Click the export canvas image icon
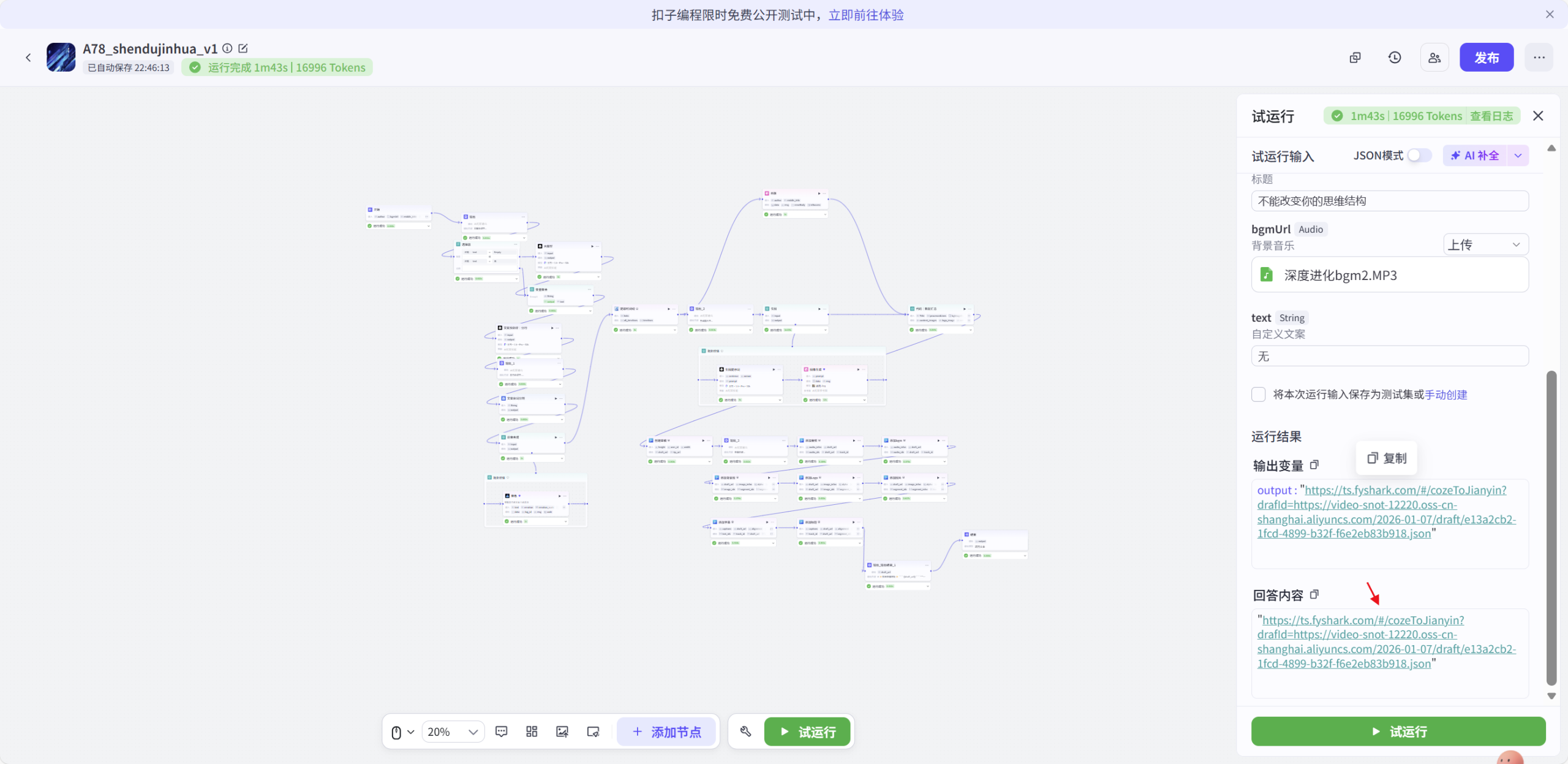1568x764 pixels. click(x=562, y=731)
